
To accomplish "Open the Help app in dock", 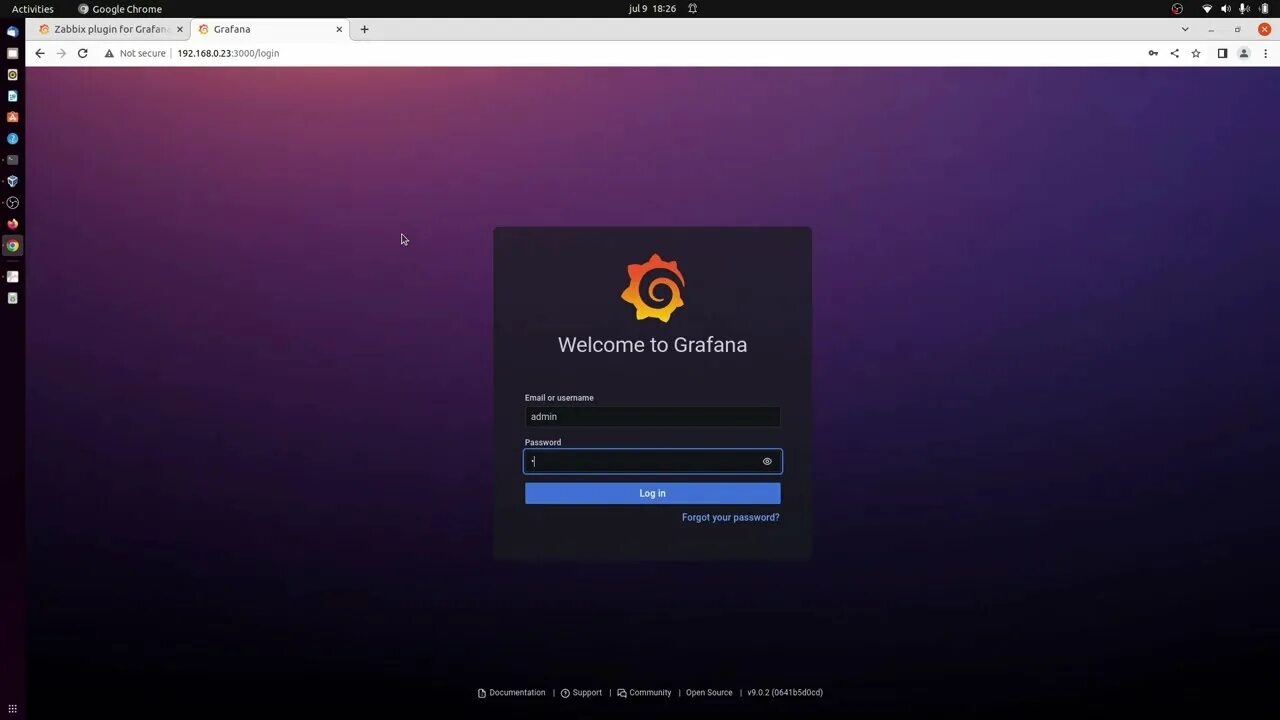I will coord(13,139).
